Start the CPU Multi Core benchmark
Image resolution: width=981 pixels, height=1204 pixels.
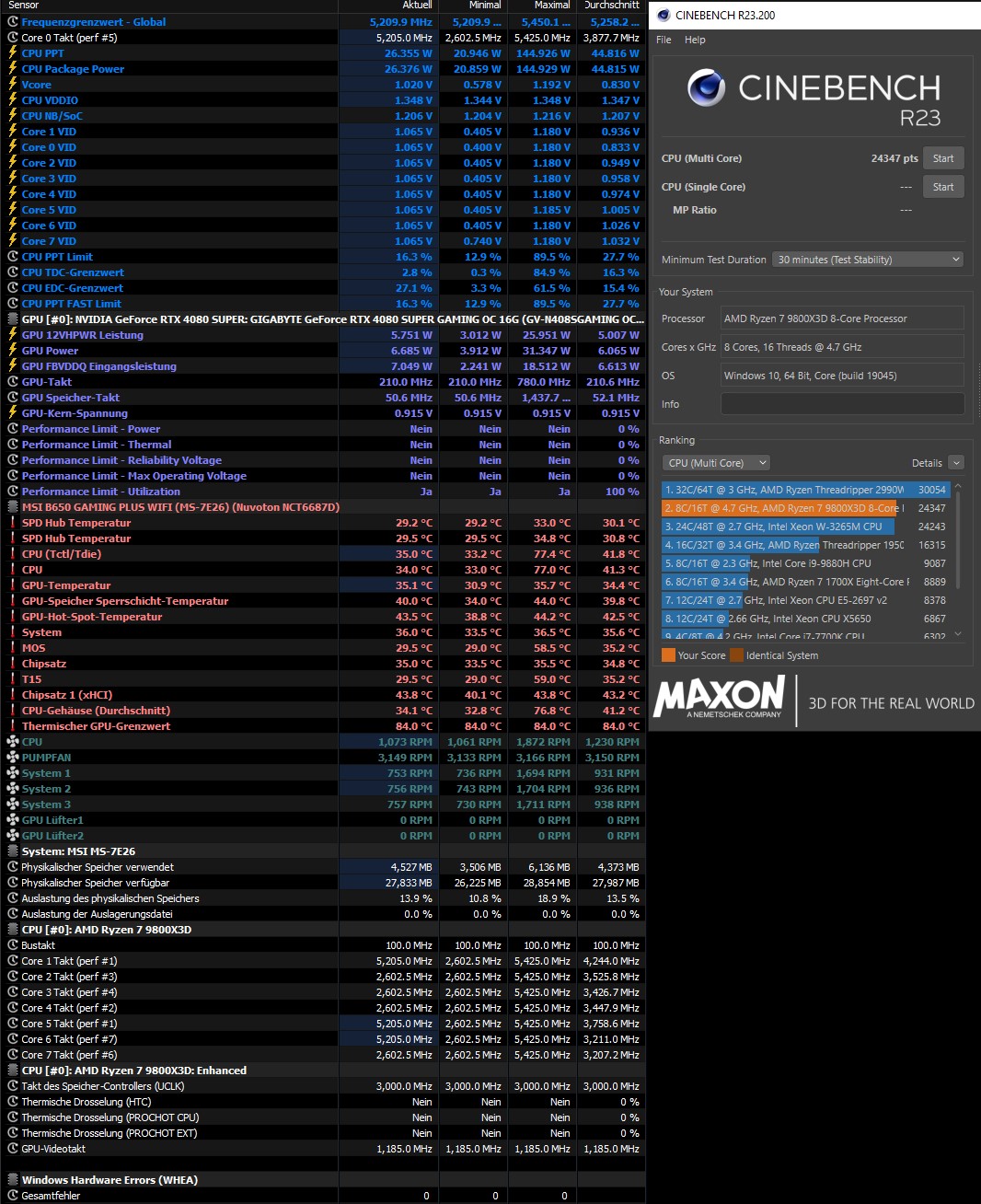click(942, 157)
